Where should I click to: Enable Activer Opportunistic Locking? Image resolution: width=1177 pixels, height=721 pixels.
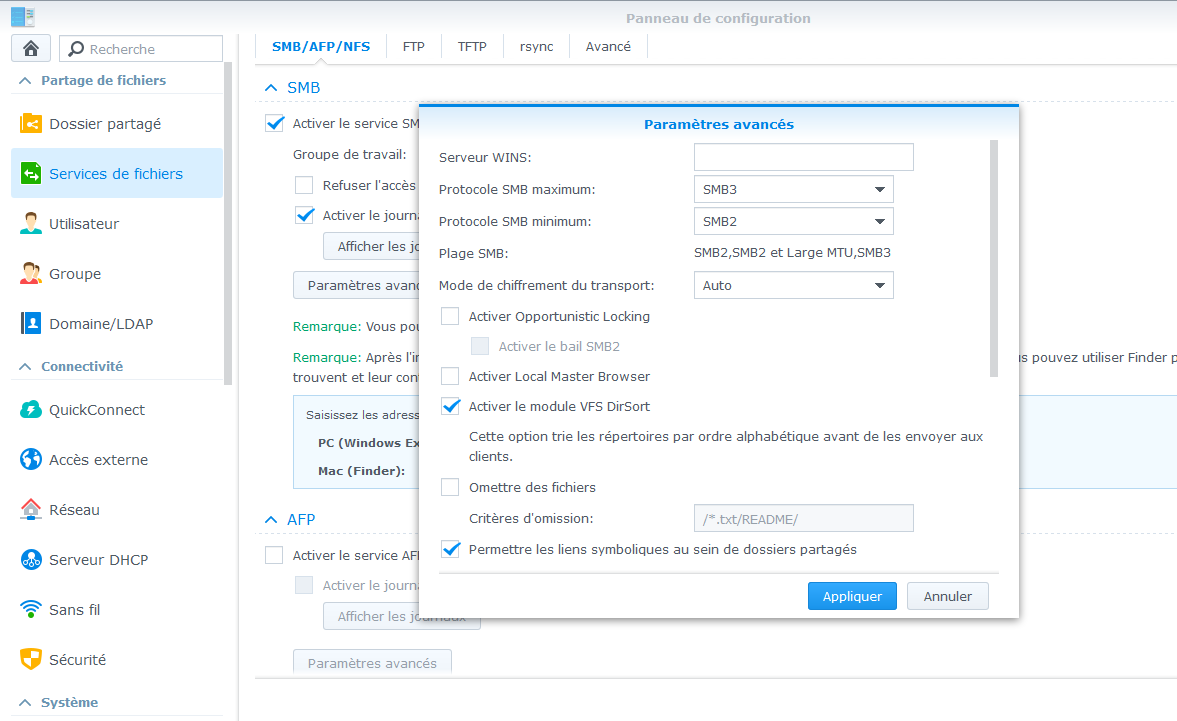click(450, 316)
